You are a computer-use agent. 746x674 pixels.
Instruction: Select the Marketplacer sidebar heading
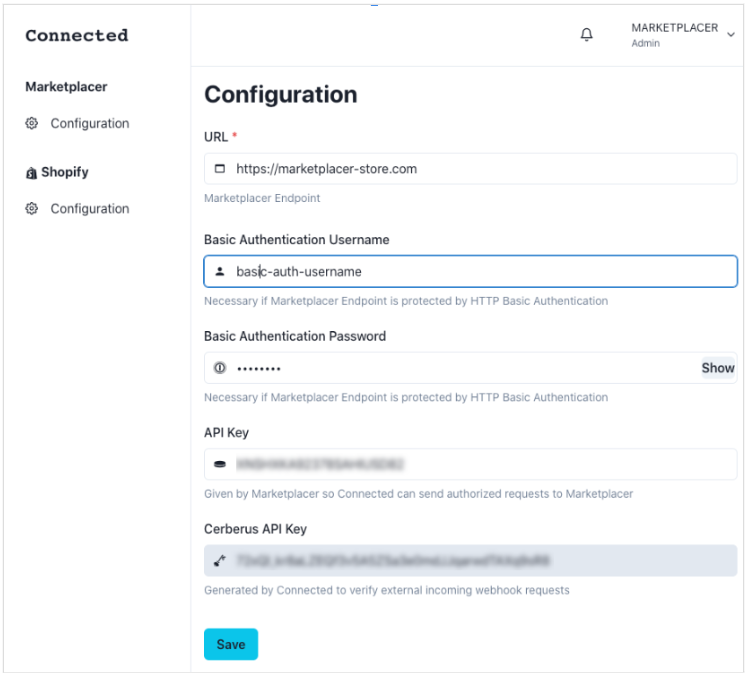click(66, 87)
